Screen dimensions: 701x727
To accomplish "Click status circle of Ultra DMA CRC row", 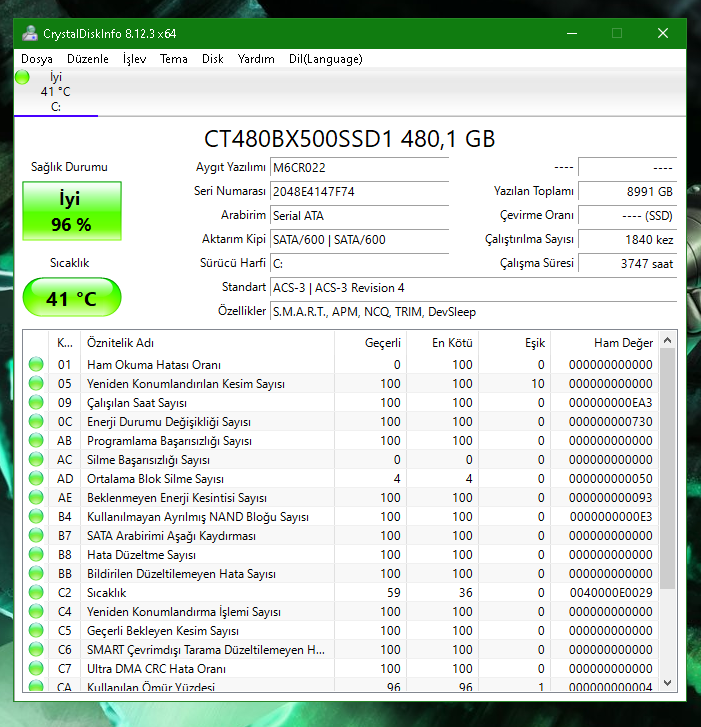I will pos(37,669).
